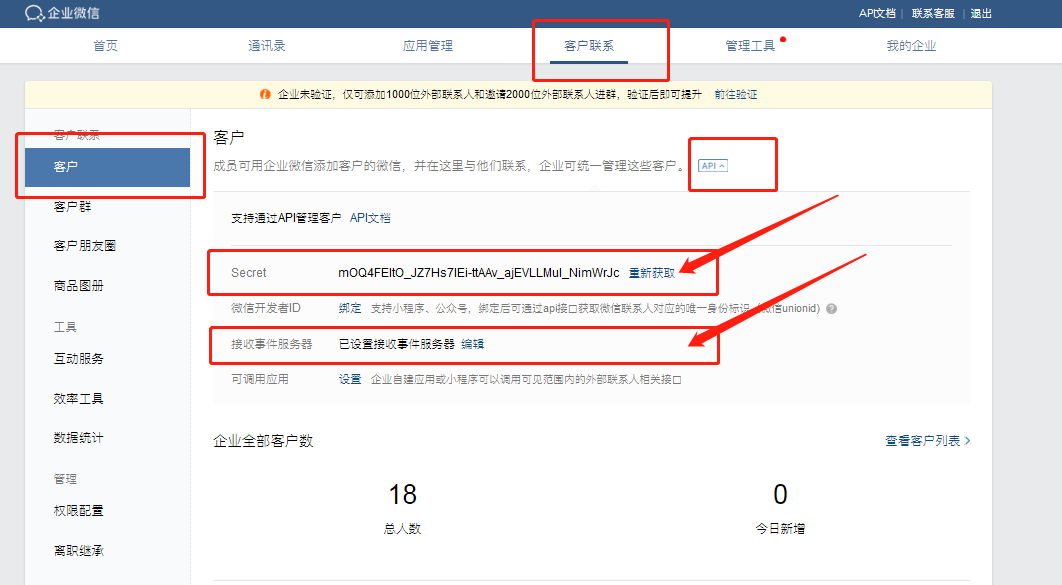Open the 首页 tab
Image resolution: width=1062 pixels, height=585 pixels.
[106, 45]
